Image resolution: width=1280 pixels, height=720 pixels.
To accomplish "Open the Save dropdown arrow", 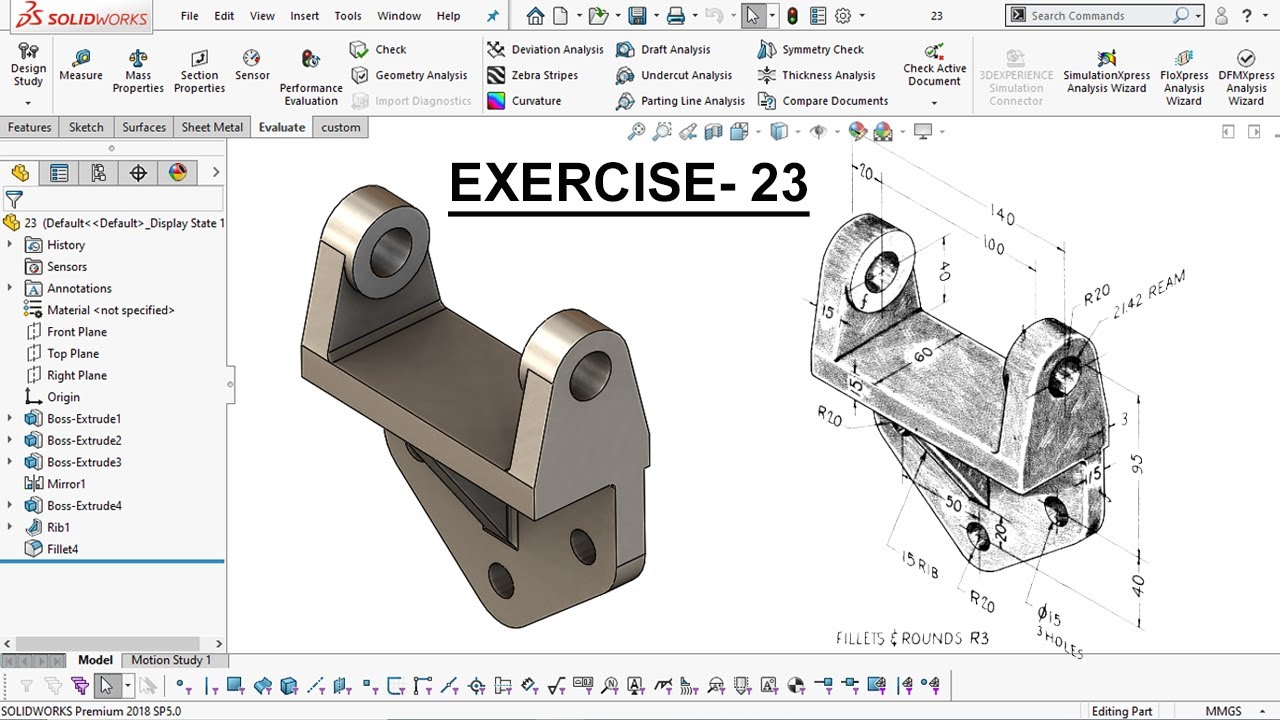I will pos(655,16).
